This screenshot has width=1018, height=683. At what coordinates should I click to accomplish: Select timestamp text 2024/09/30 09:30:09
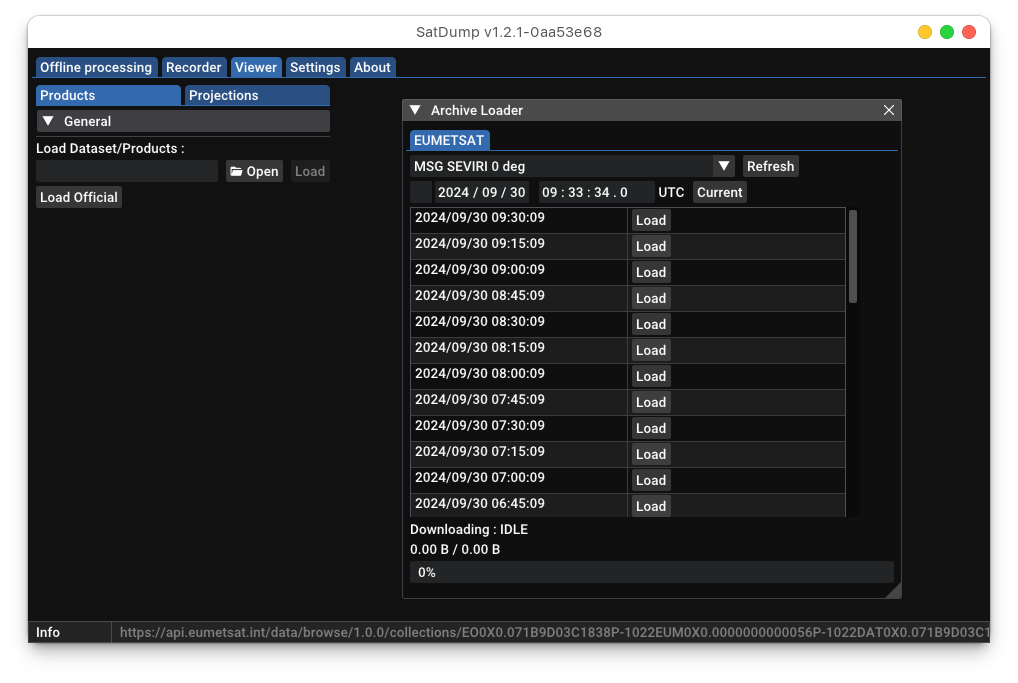[x=480, y=217]
